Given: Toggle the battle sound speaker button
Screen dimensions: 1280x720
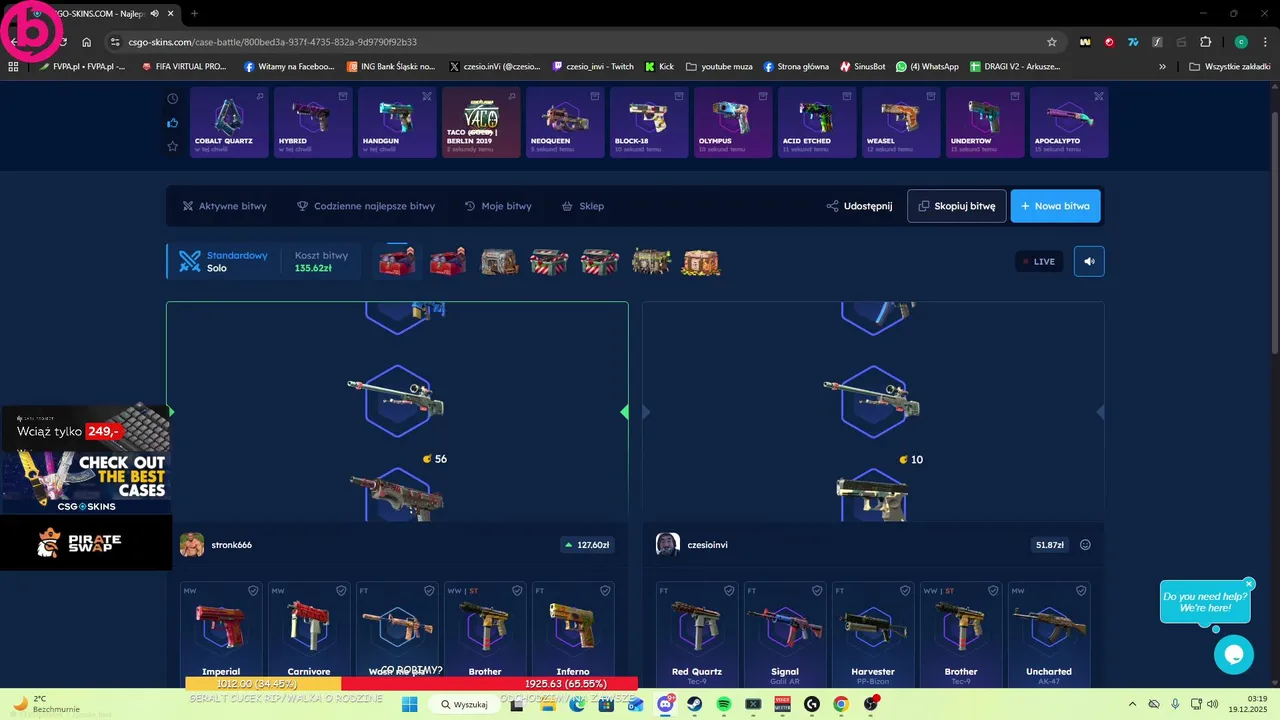Looking at the screenshot, I should 1089,261.
